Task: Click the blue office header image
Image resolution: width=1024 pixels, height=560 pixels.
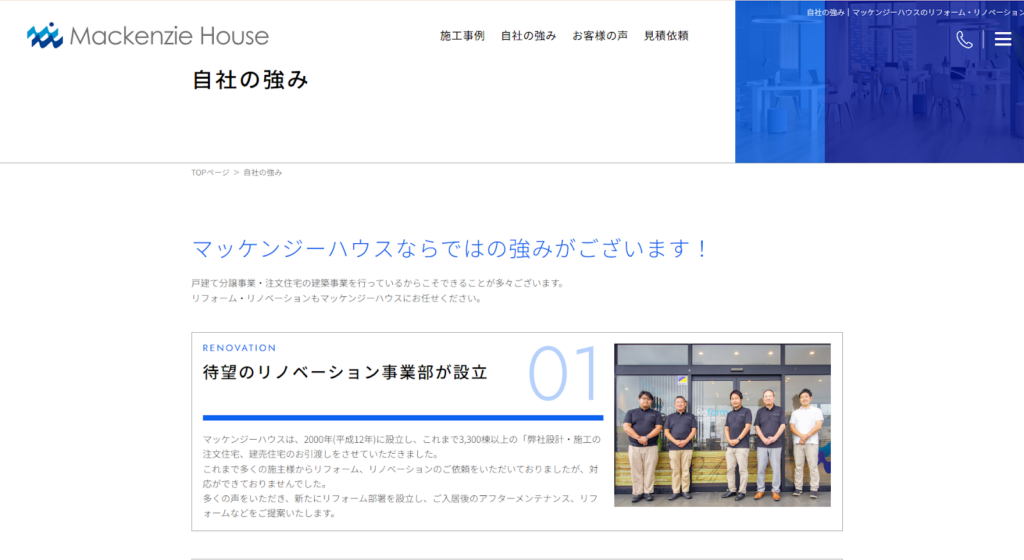Action: (x=879, y=82)
